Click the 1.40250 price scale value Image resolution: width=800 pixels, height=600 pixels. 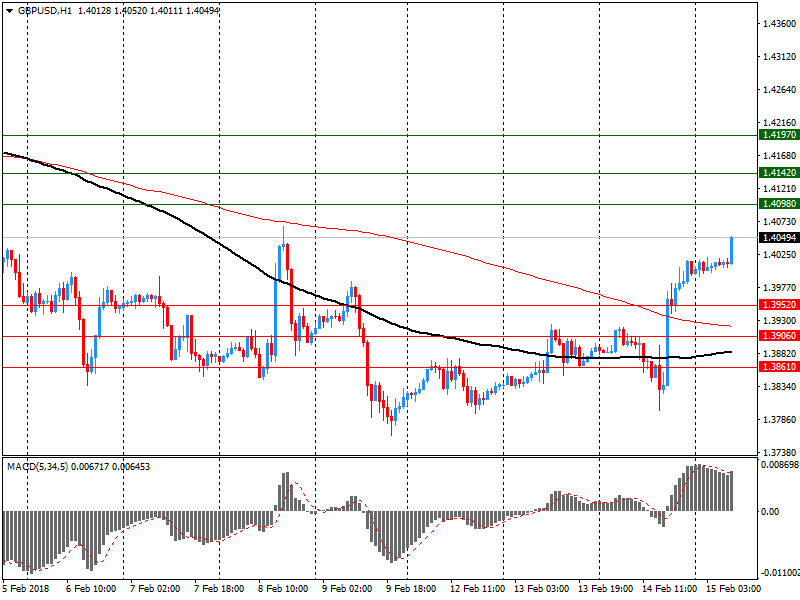click(x=779, y=255)
